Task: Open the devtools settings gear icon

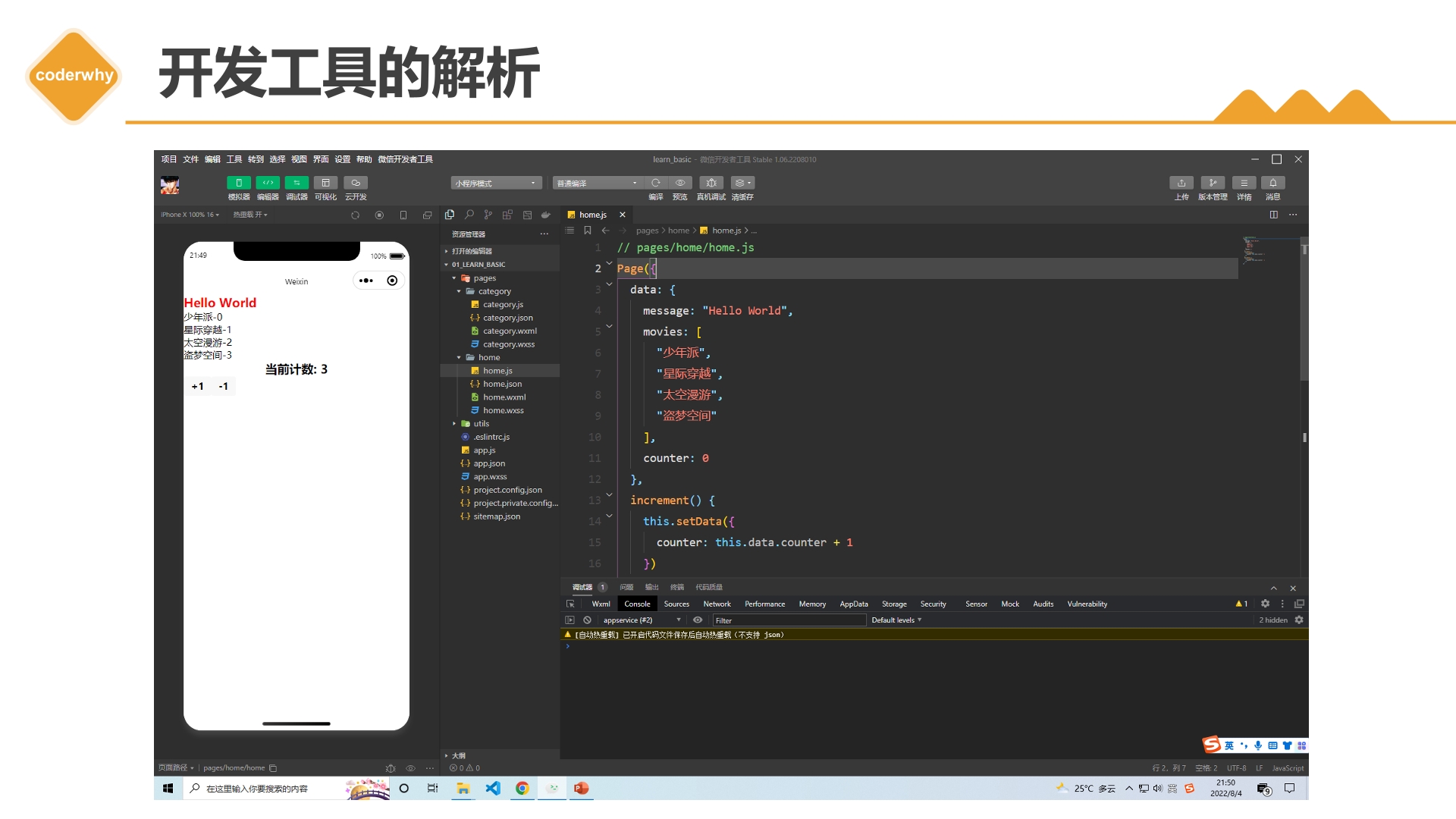Action: 1265,604
